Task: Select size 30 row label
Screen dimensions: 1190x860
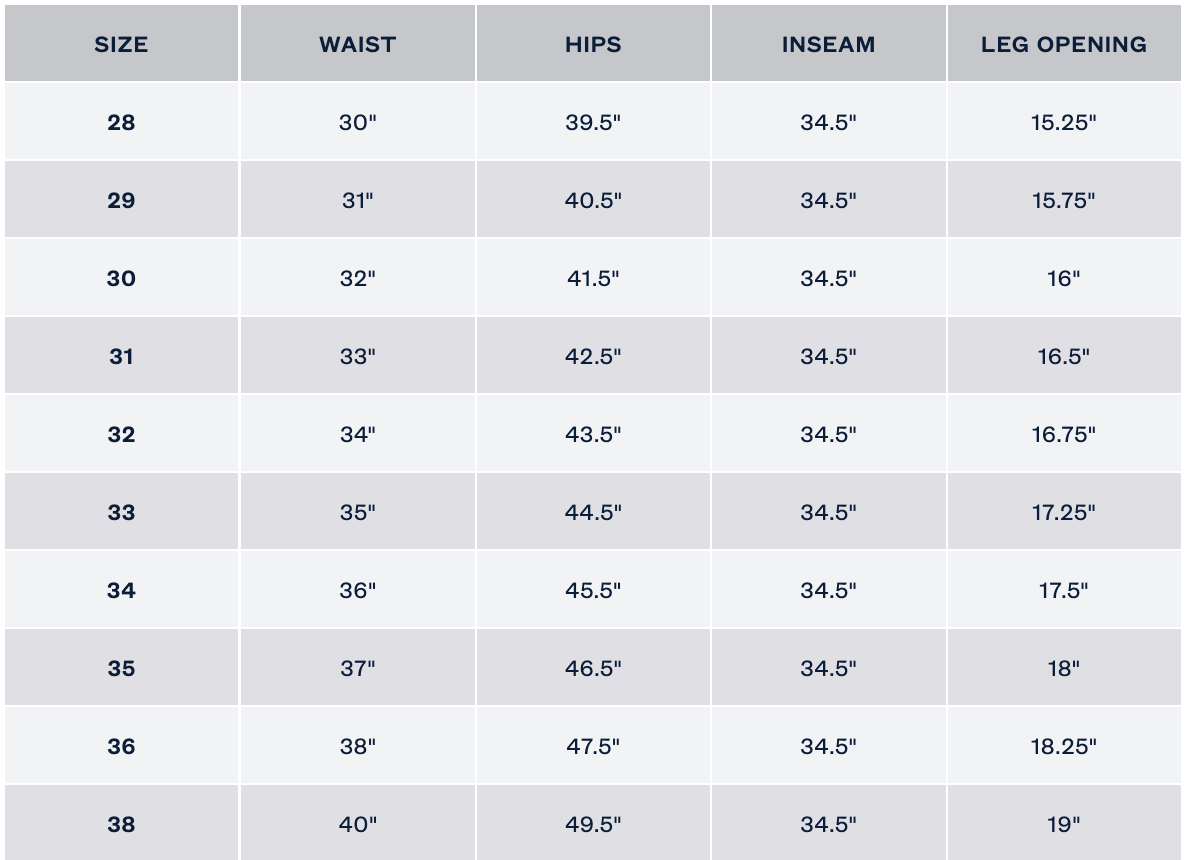Action: tap(121, 279)
